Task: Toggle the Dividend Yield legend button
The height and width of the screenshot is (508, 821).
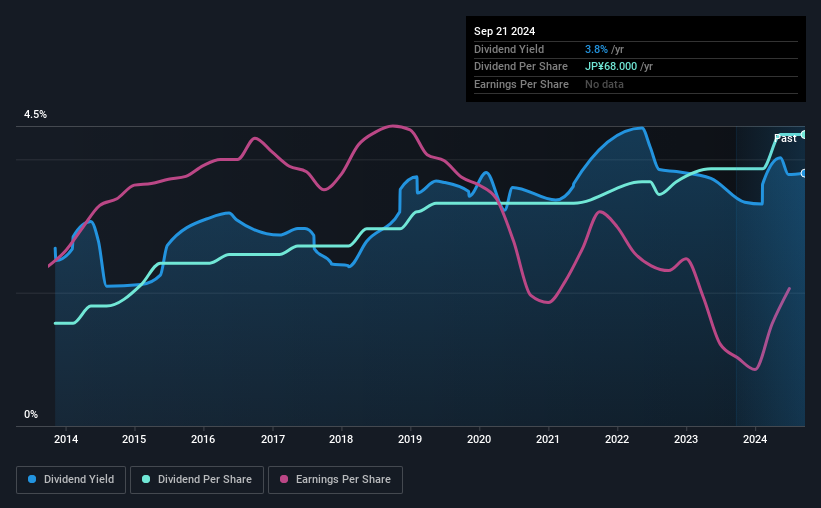Action: 71,480
